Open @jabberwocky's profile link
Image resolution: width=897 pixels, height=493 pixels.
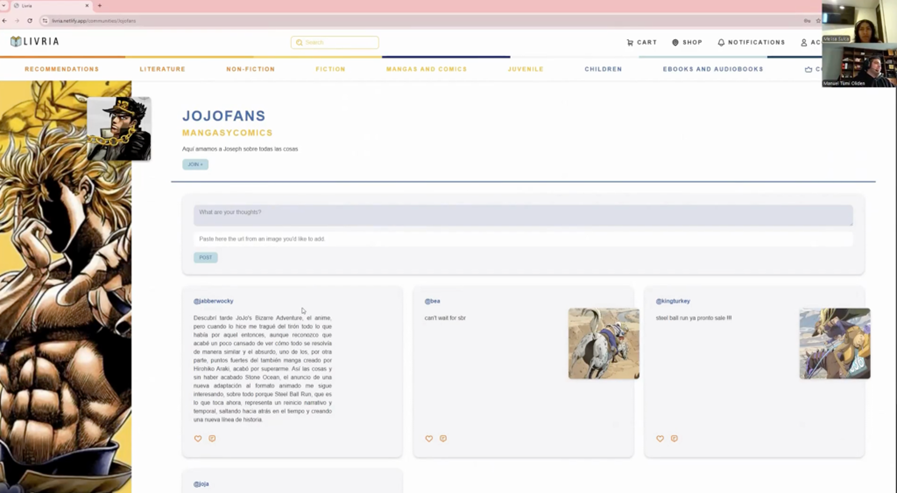click(x=213, y=301)
